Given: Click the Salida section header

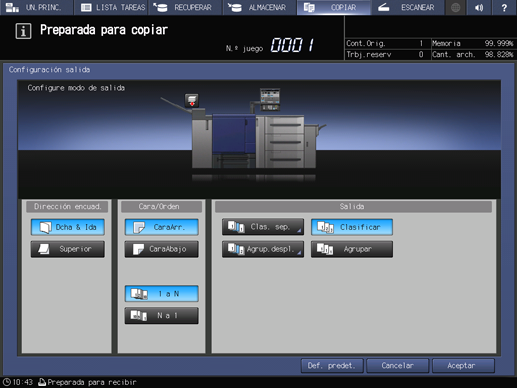Looking at the screenshot, I should click(353, 207).
